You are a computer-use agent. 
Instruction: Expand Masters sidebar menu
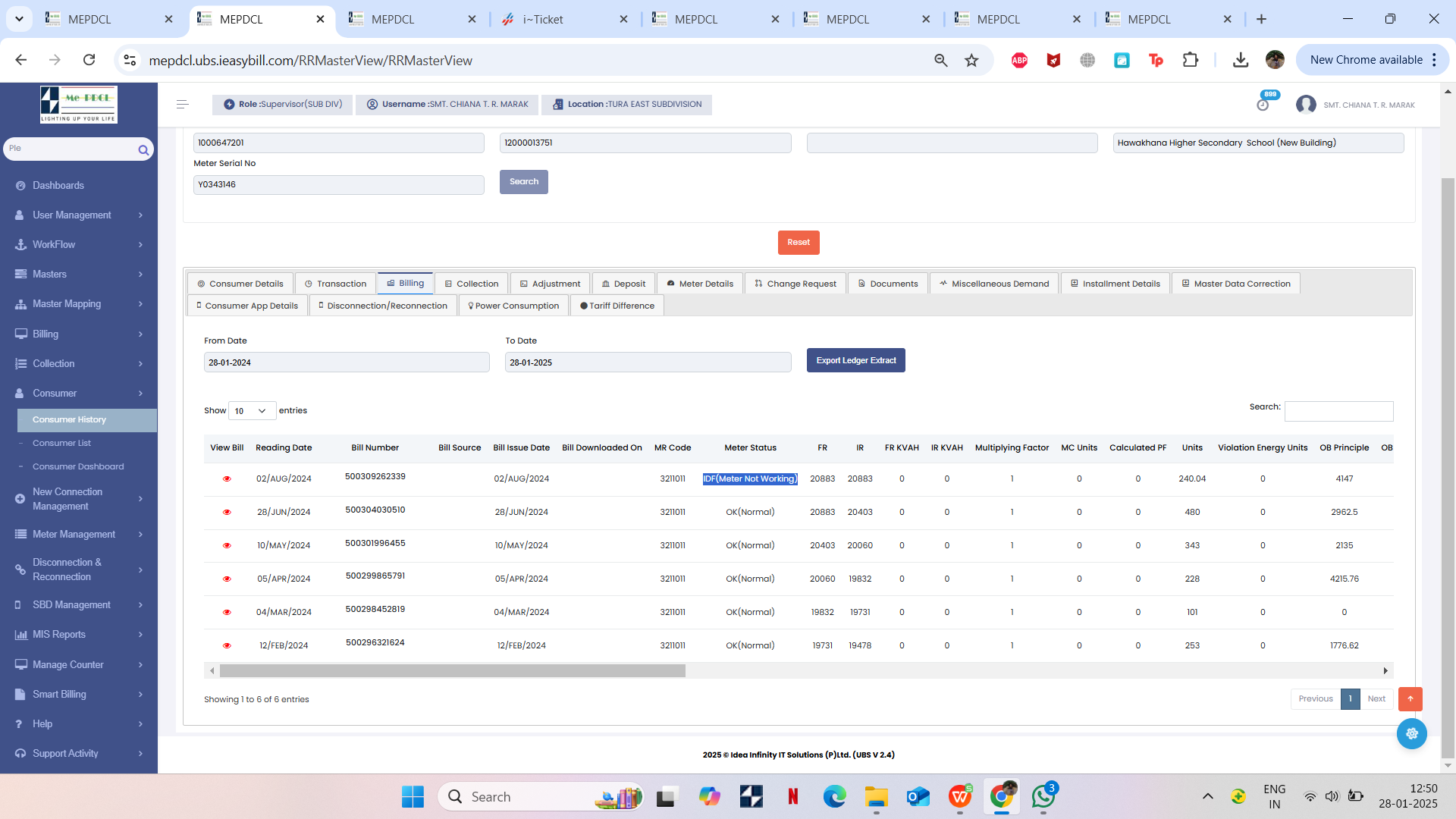79,275
